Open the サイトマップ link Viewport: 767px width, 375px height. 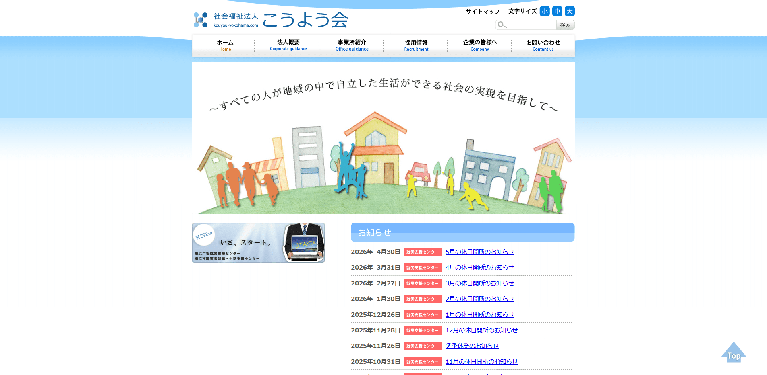(482, 11)
